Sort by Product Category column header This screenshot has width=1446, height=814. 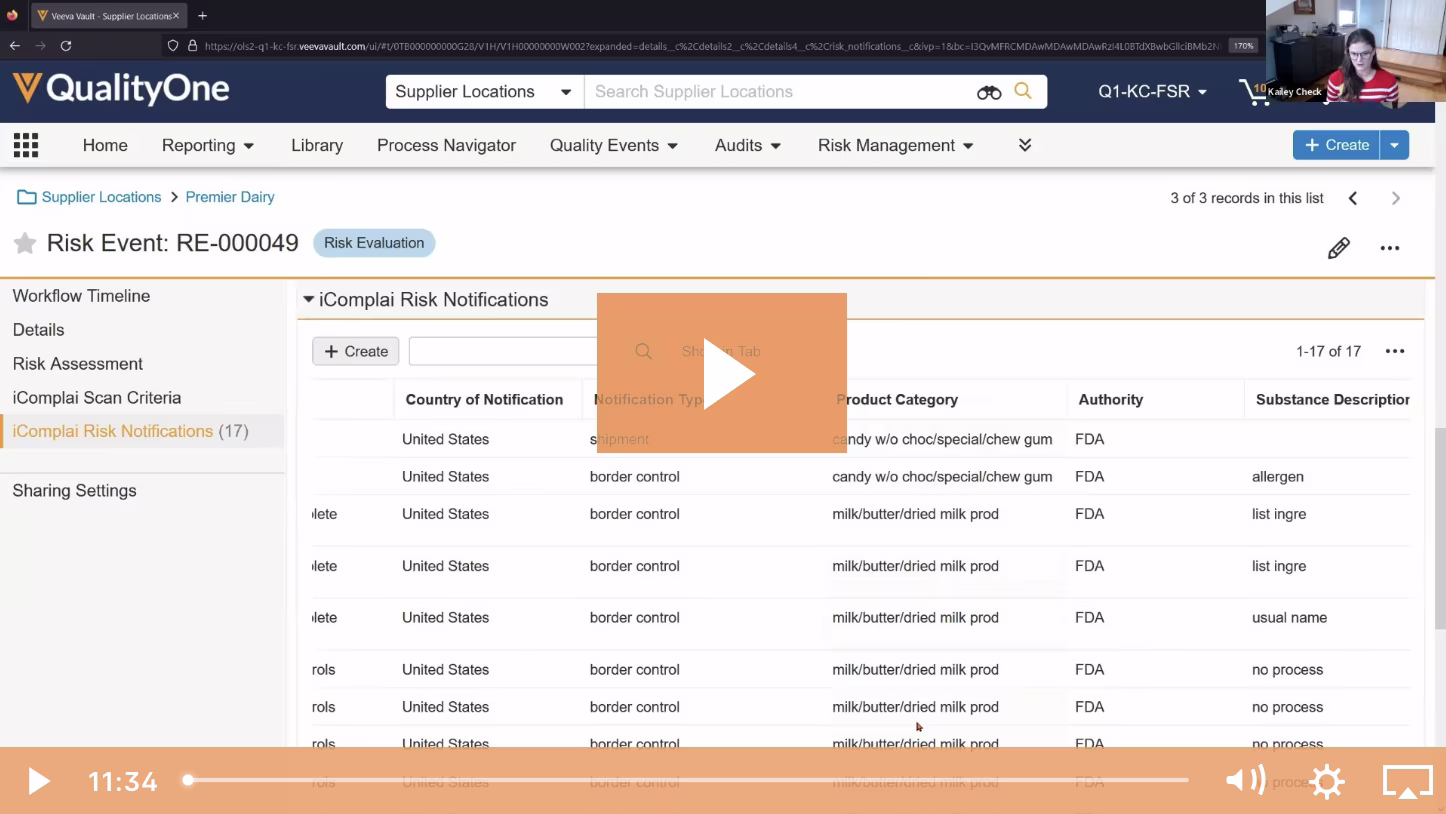pos(897,399)
